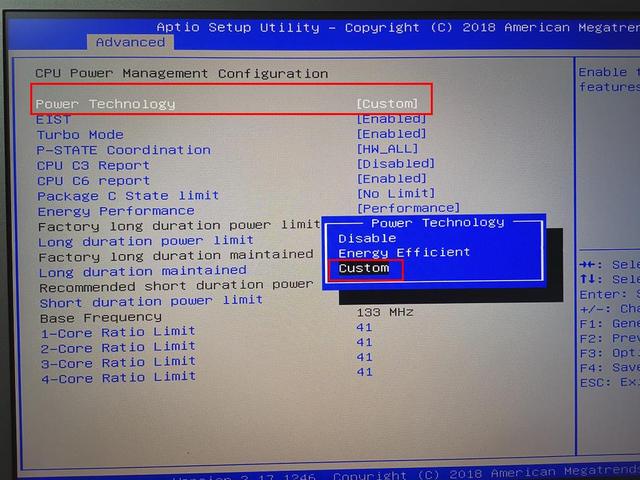The image size is (640, 480).
Task: Select 3-Core Ratio Limit label
Action: tap(118, 362)
